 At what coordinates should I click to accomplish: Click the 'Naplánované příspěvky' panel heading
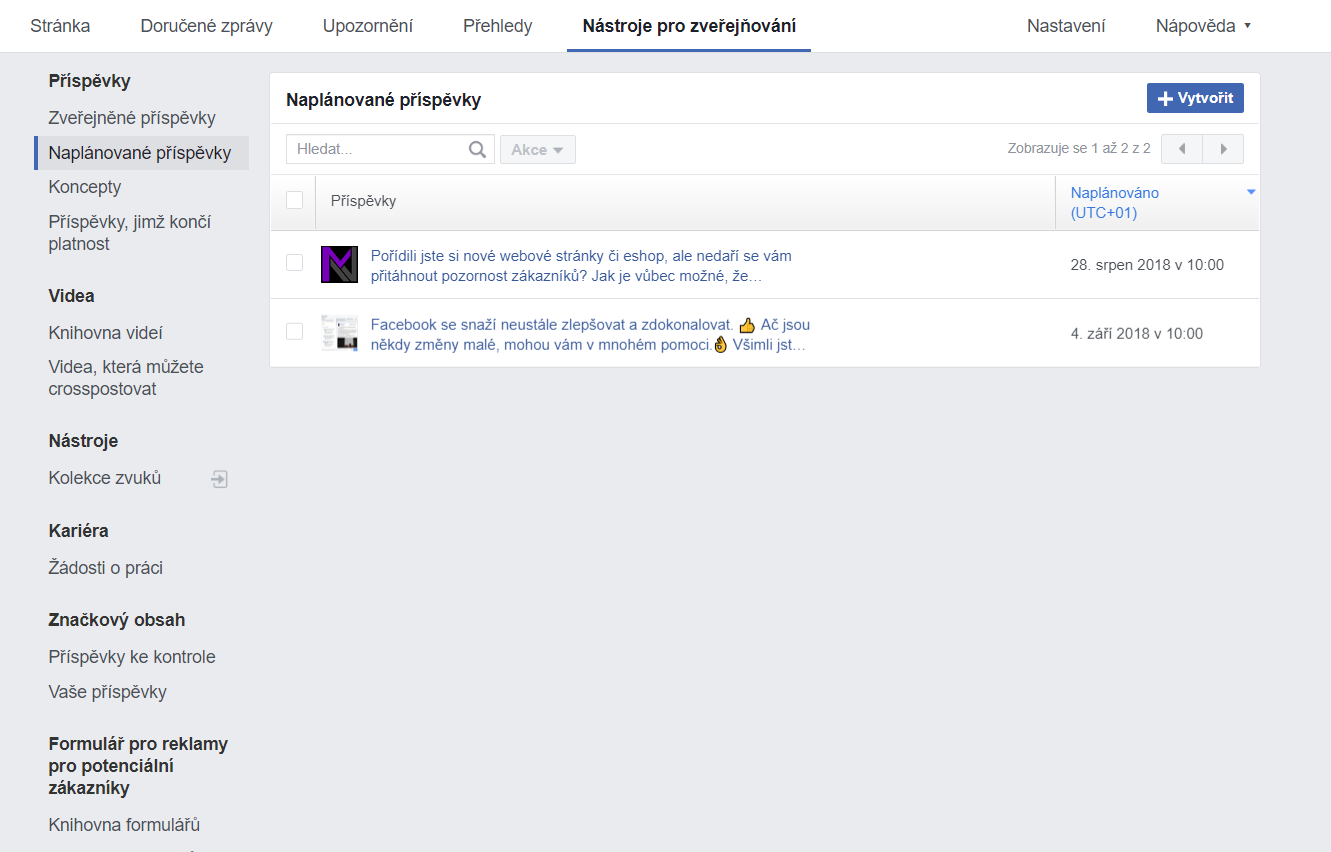[384, 100]
